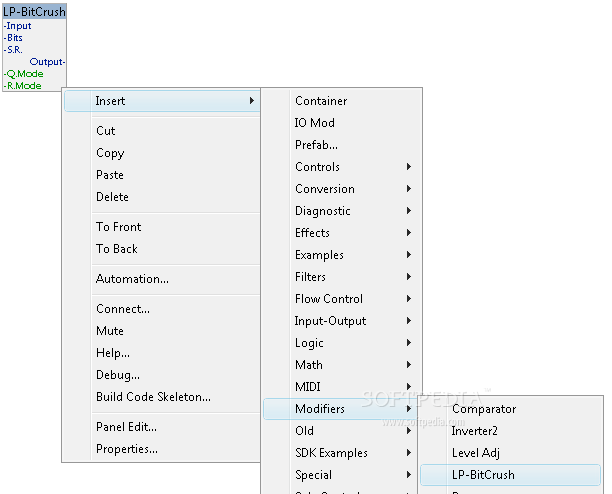Viewport: 612px width, 494px height.
Task: Bring module To Front
Action: pyautogui.click(x=162, y=227)
